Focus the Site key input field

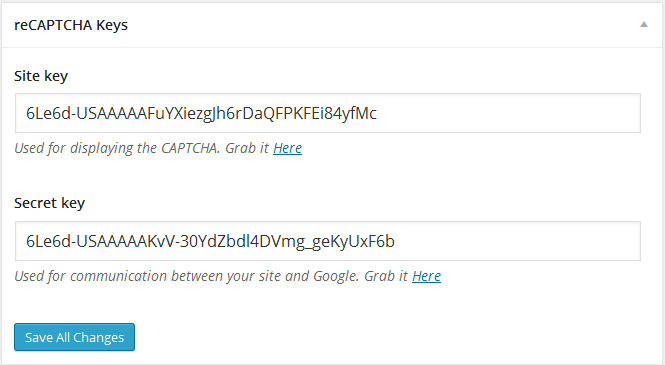click(328, 113)
